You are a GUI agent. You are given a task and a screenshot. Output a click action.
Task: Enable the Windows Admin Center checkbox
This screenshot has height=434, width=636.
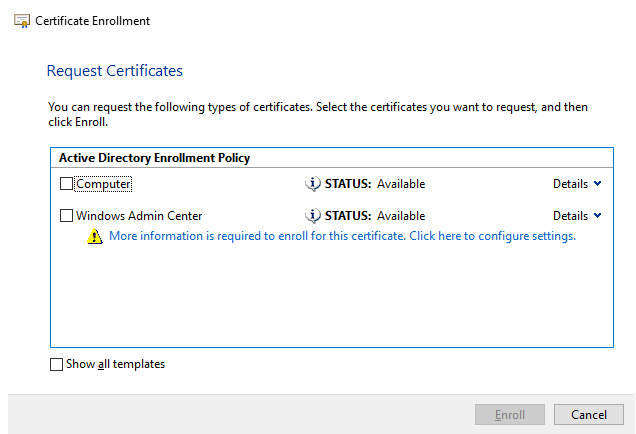66,215
